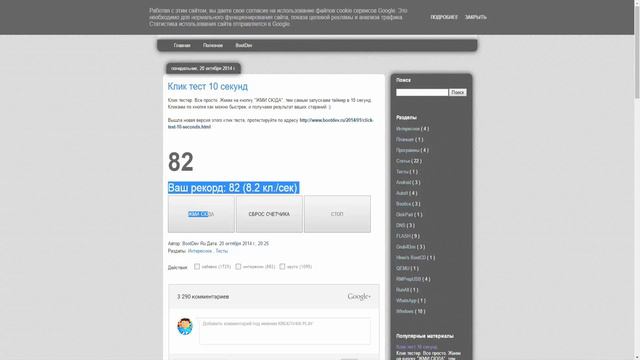
Task: Open sidebar section WhatsApp (1)
Action: point(406,300)
